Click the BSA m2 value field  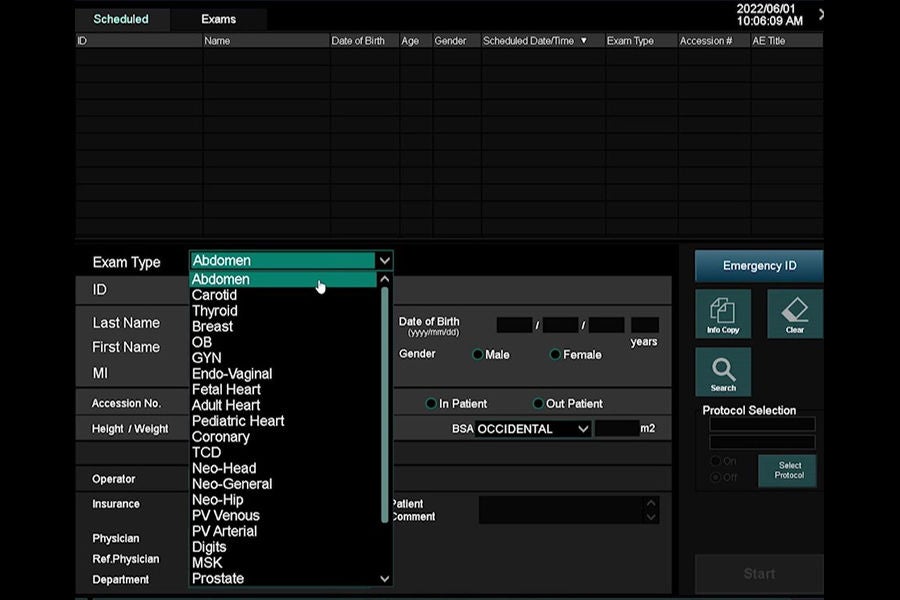click(617, 428)
